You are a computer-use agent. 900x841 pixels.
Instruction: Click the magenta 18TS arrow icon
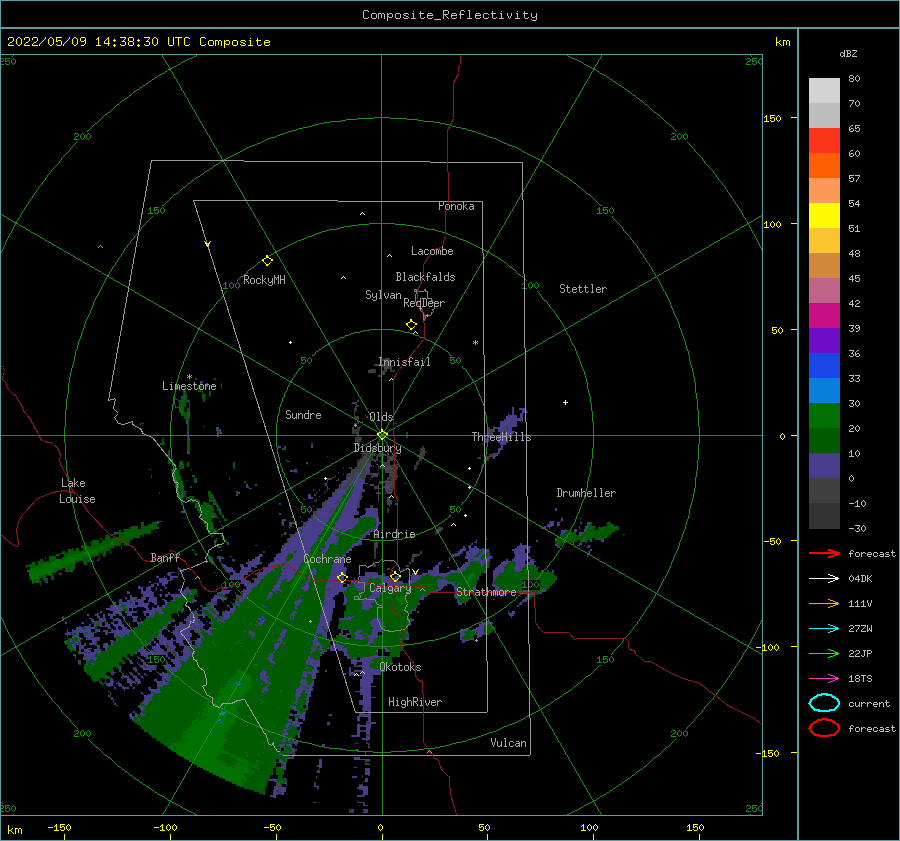point(824,679)
